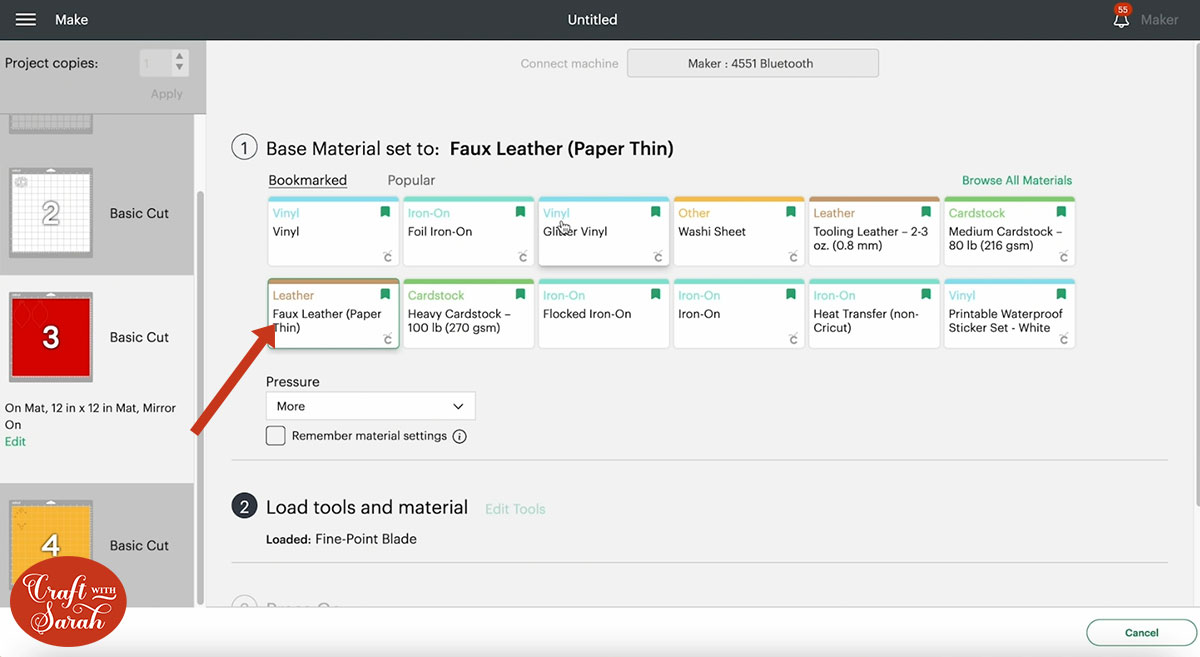Toggle bookmark on Medium Cardstock tile
The height and width of the screenshot is (657, 1200).
(x=1061, y=213)
